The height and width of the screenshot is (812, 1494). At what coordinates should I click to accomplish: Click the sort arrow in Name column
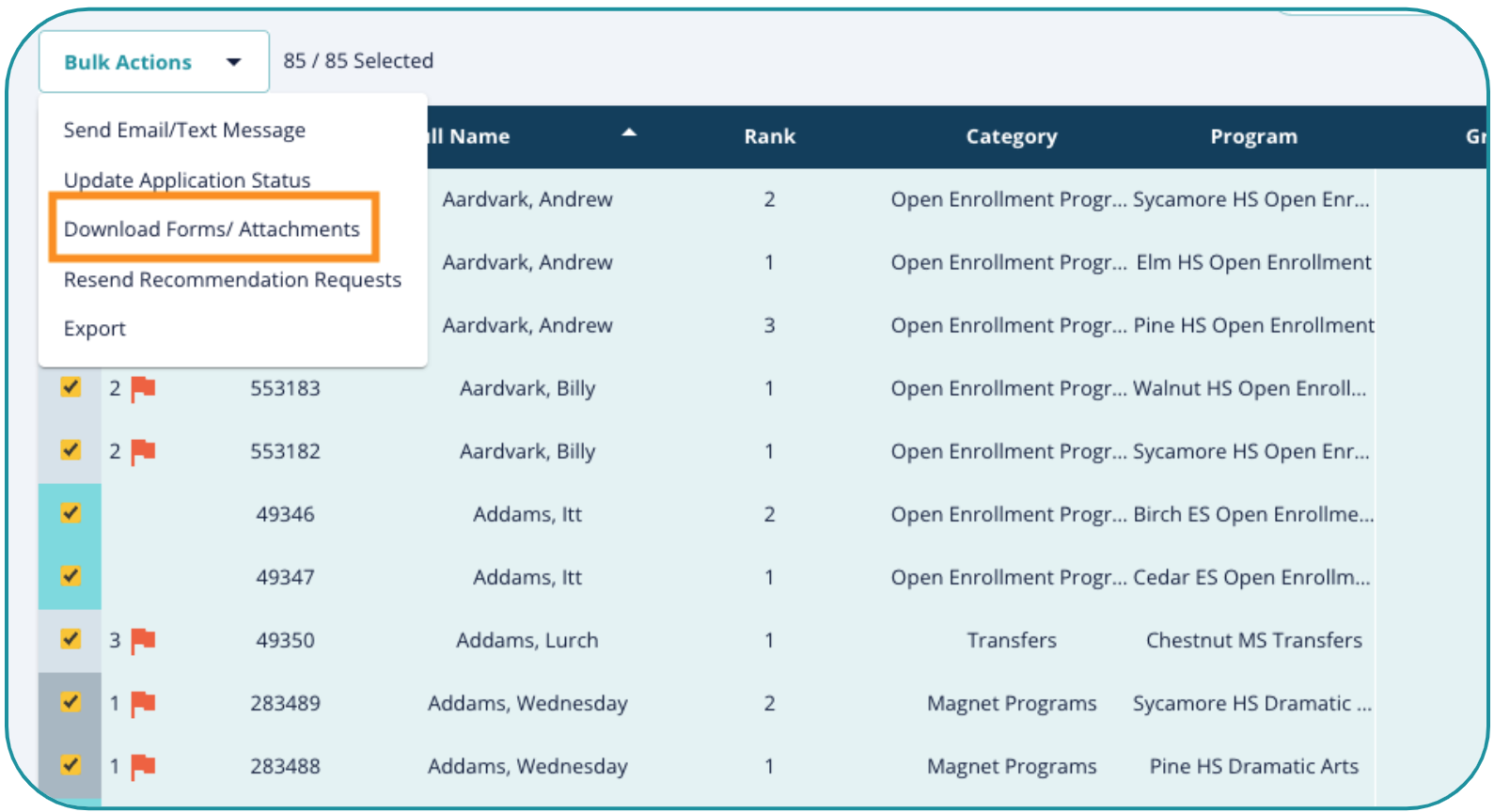tap(629, 133)
